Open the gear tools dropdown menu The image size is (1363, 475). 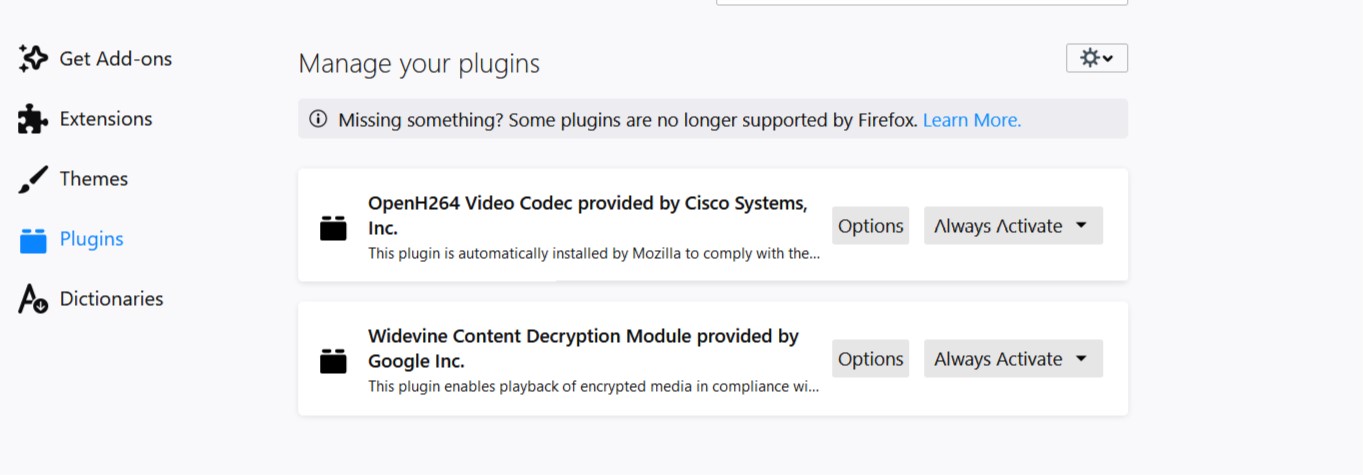pyautogui.click(x=1096, y=58)
